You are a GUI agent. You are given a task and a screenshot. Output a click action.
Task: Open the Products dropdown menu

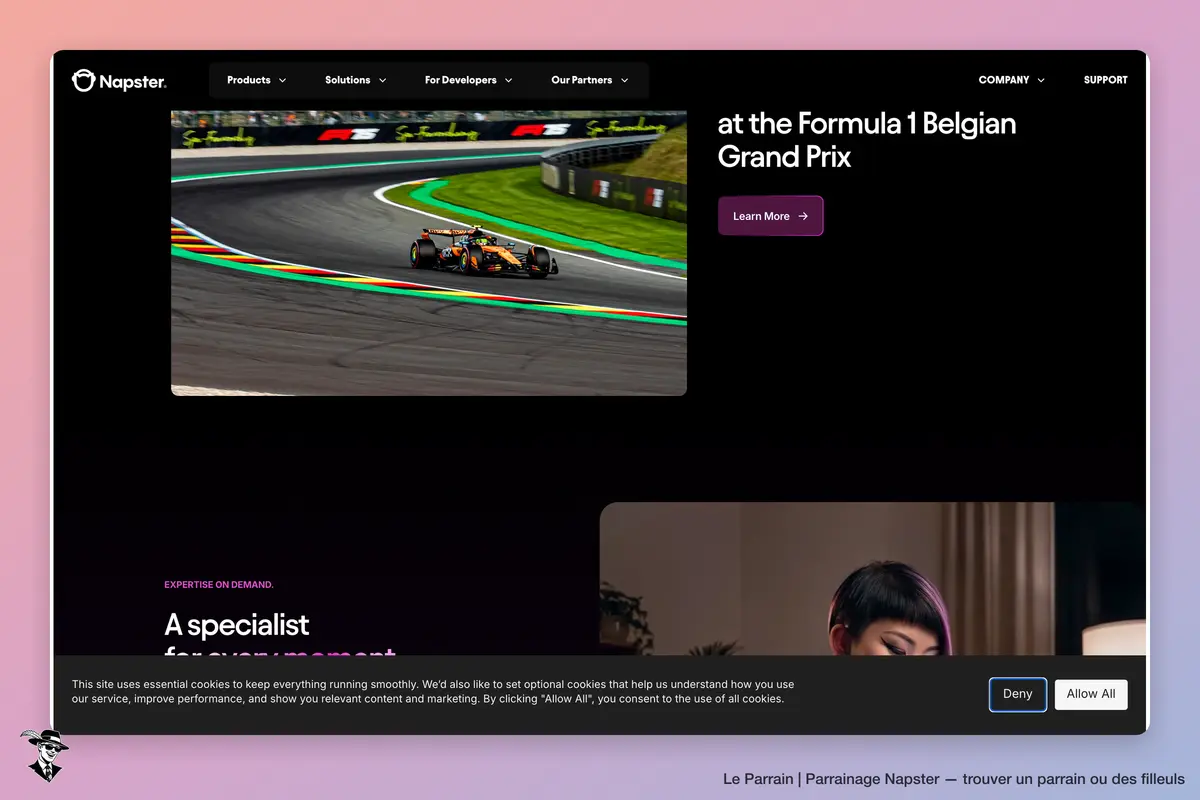point(257,80)
